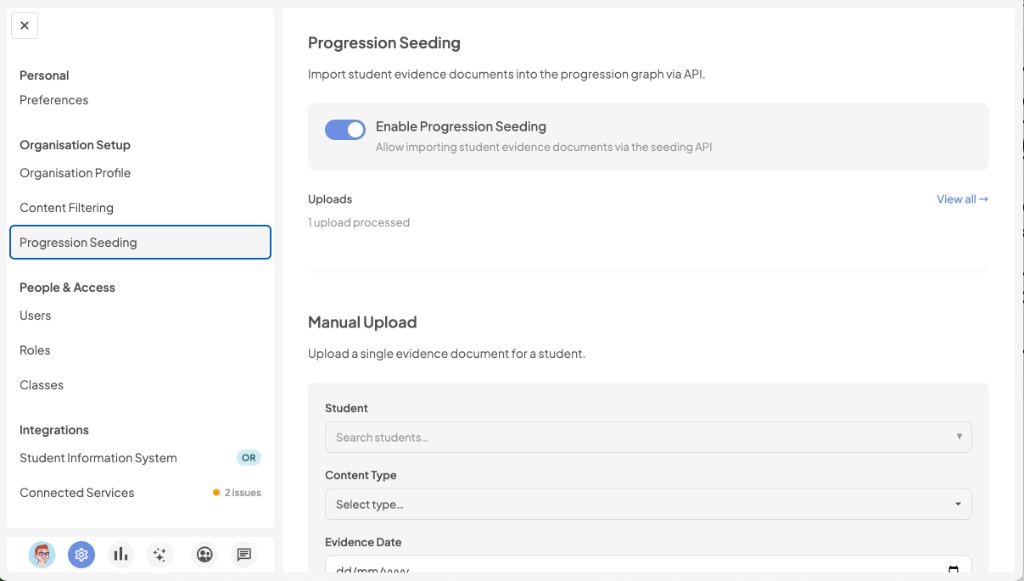The width and height of the screenshot is (1024, 581).
Task: Open the analytics bar chart icon
Action: pos(120,554)
